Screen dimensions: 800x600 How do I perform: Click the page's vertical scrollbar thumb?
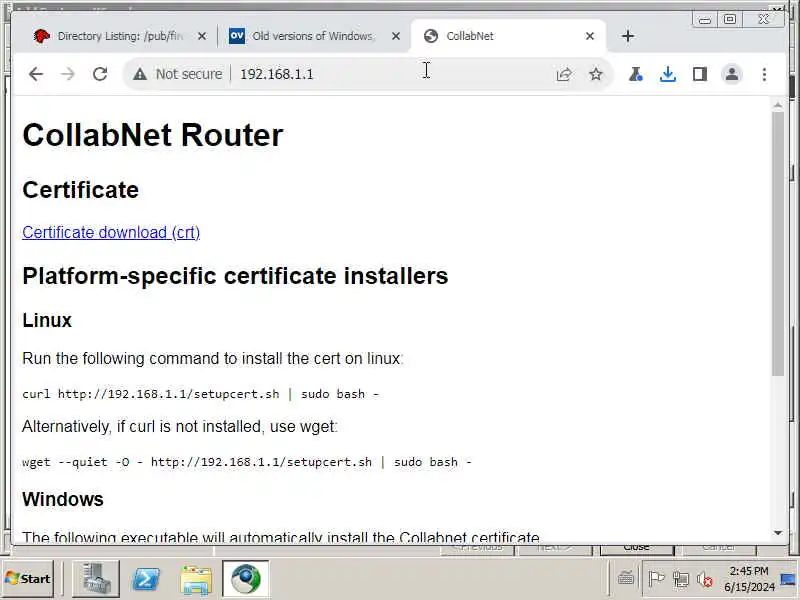(x=778, y=244)
